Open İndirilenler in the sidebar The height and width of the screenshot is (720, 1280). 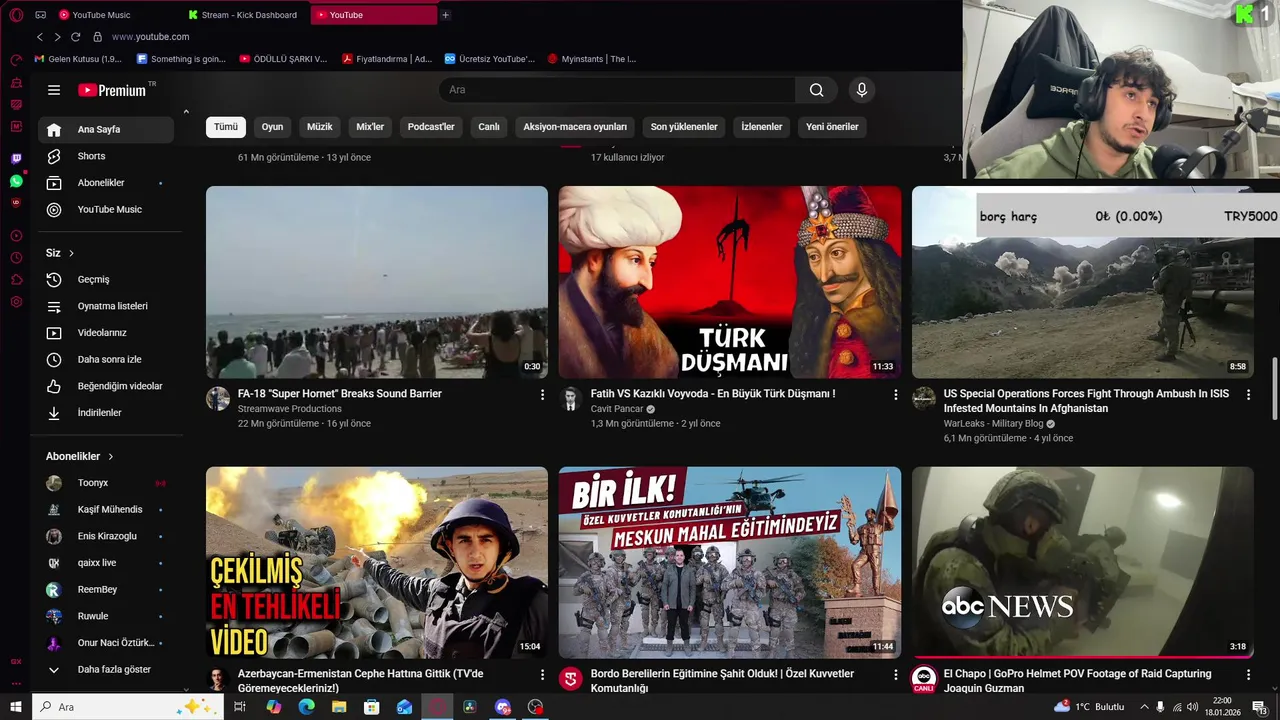(x=106, y=413)
